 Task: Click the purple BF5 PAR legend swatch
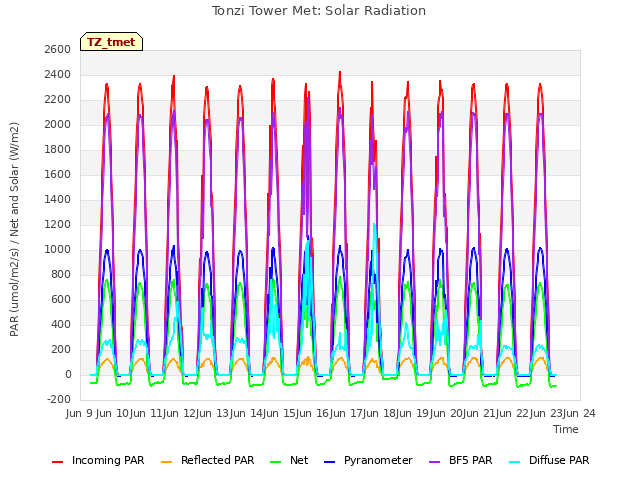435,462
